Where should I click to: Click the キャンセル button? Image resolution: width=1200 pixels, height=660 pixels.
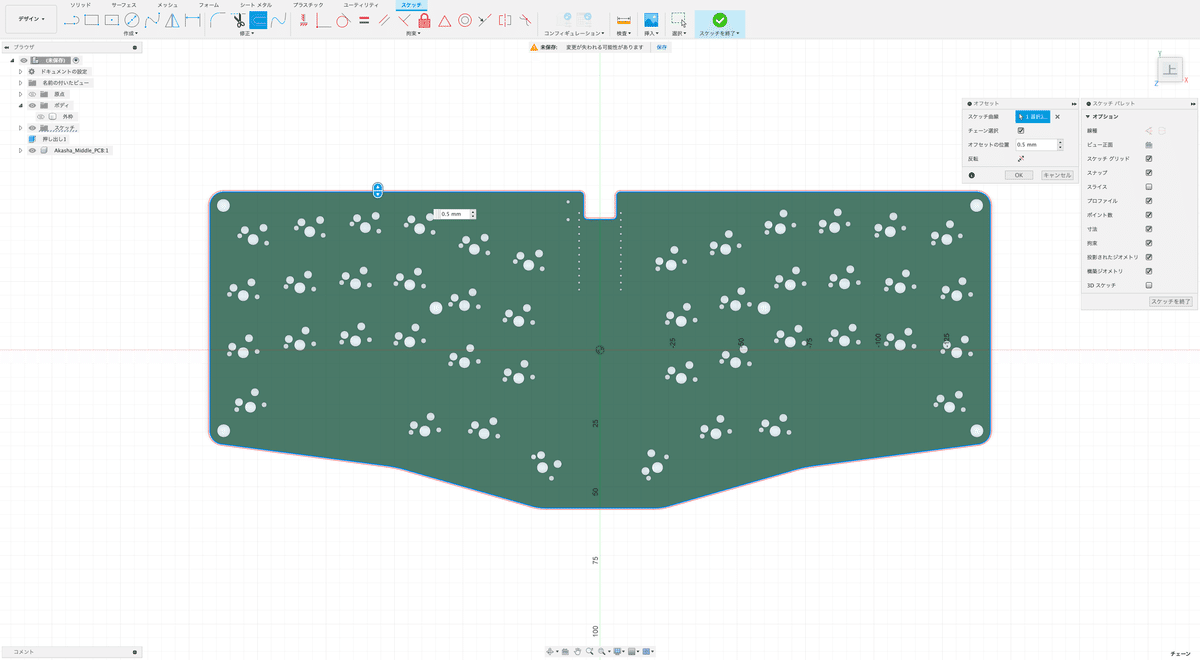1057,175
